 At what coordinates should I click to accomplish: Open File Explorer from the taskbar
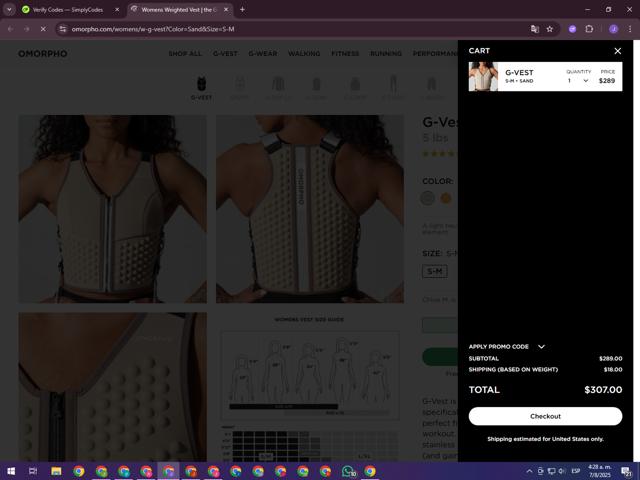click(56, 471)
